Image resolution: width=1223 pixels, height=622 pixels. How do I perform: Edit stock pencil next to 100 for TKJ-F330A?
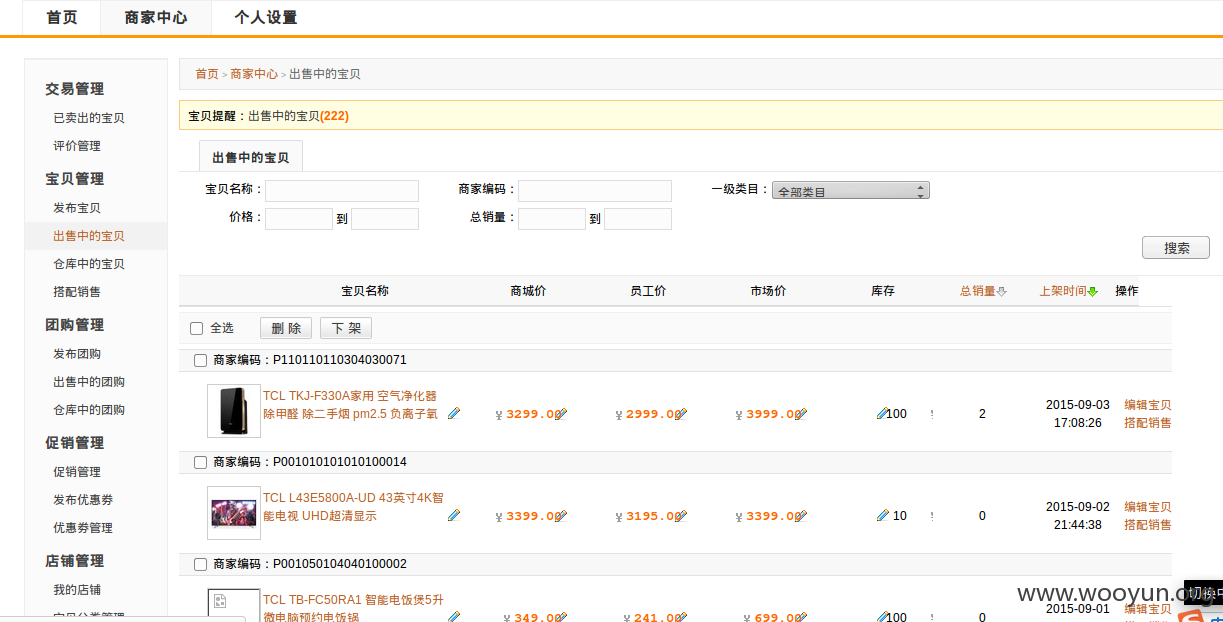coord(882,413)
